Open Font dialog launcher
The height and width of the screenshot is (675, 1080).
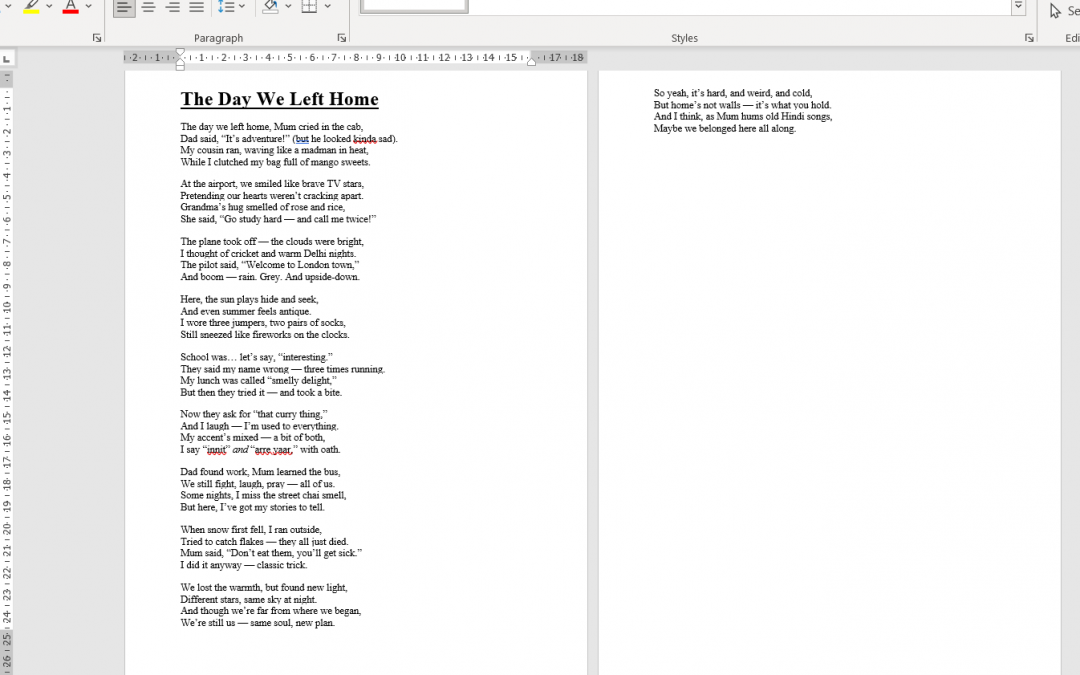(x=97, y=38)
